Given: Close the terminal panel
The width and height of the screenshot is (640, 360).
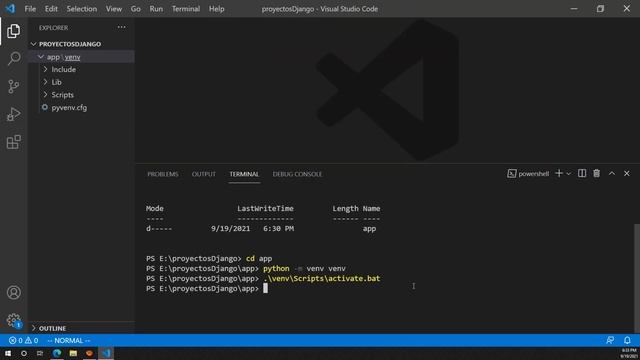Looking at the screenshot, I should point(627,173).
